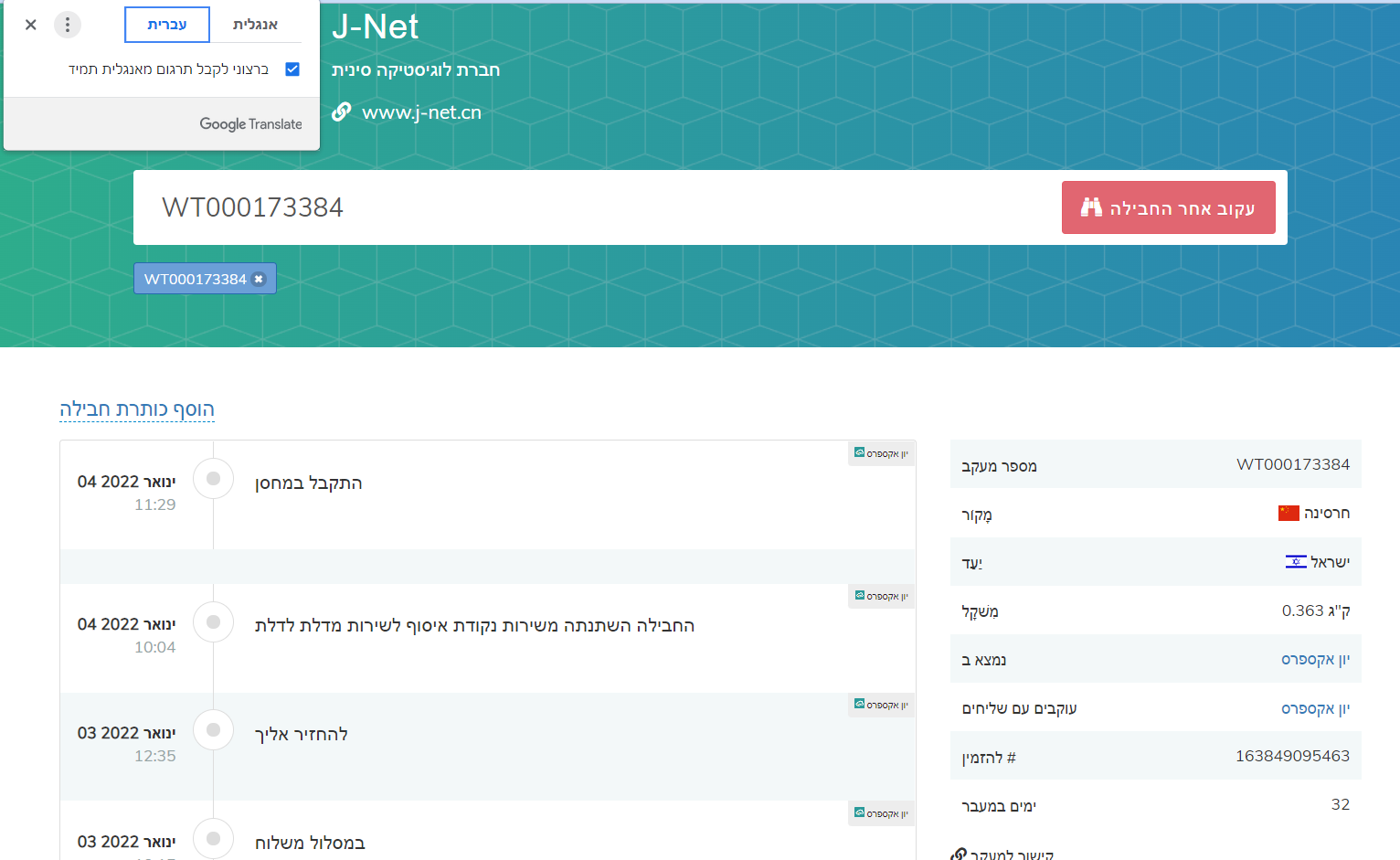Click the timeline marker for התקבל במחסן
This screenshot has height=860, width=1400.
[214, 478]
